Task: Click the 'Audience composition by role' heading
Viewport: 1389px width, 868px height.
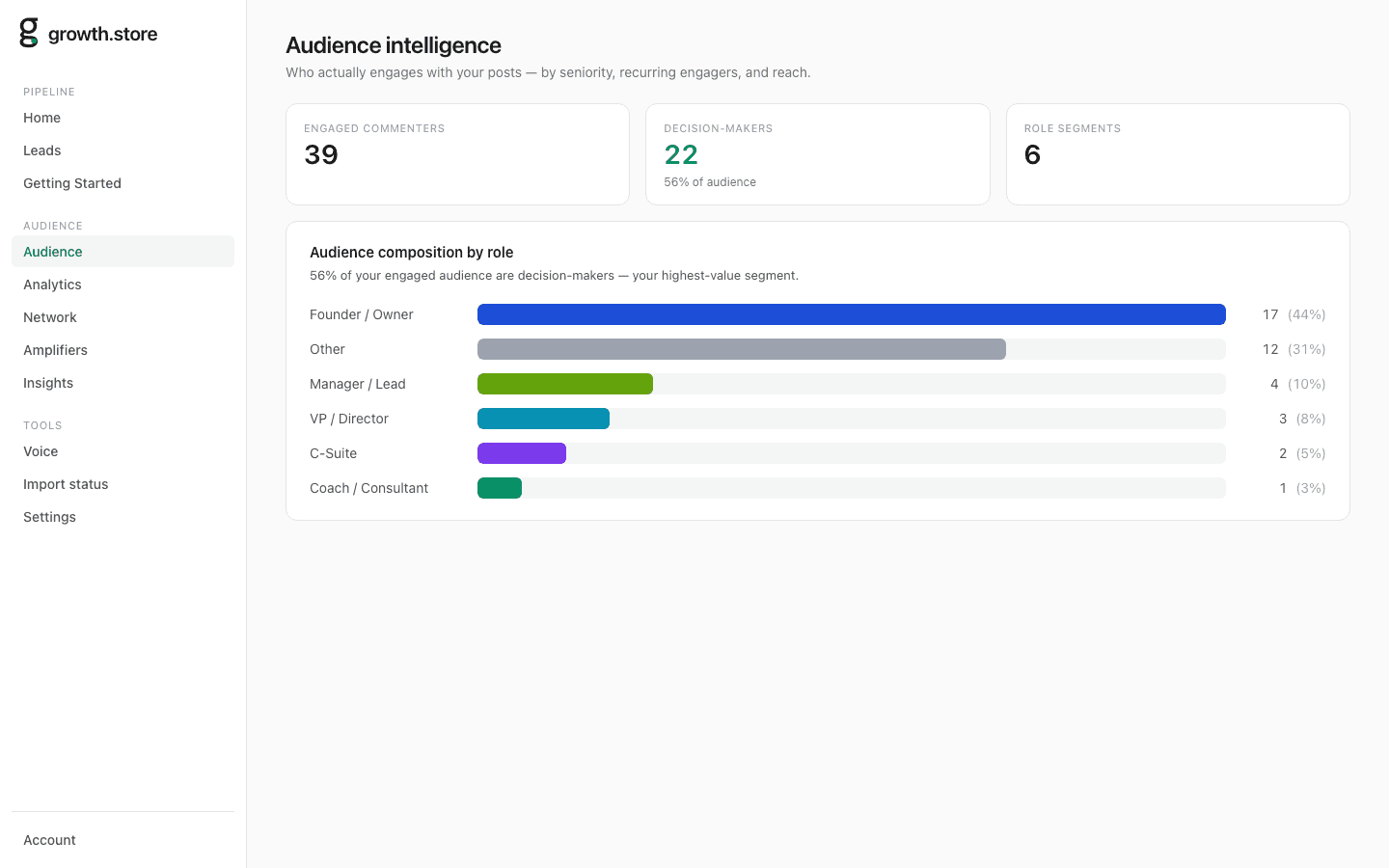Action: click(x=412, y=253)
